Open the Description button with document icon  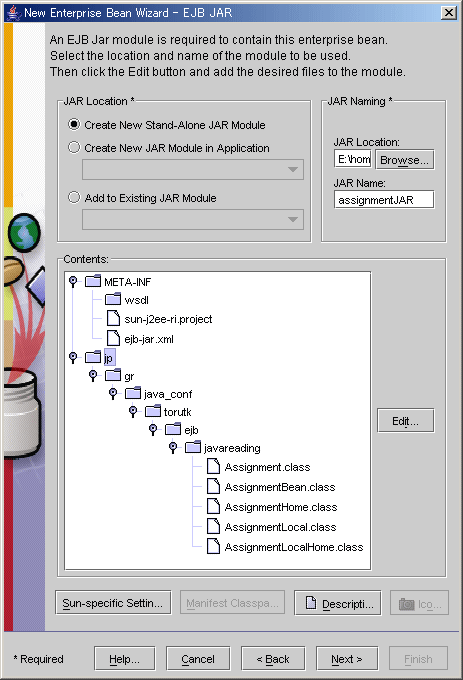point(338,603)
